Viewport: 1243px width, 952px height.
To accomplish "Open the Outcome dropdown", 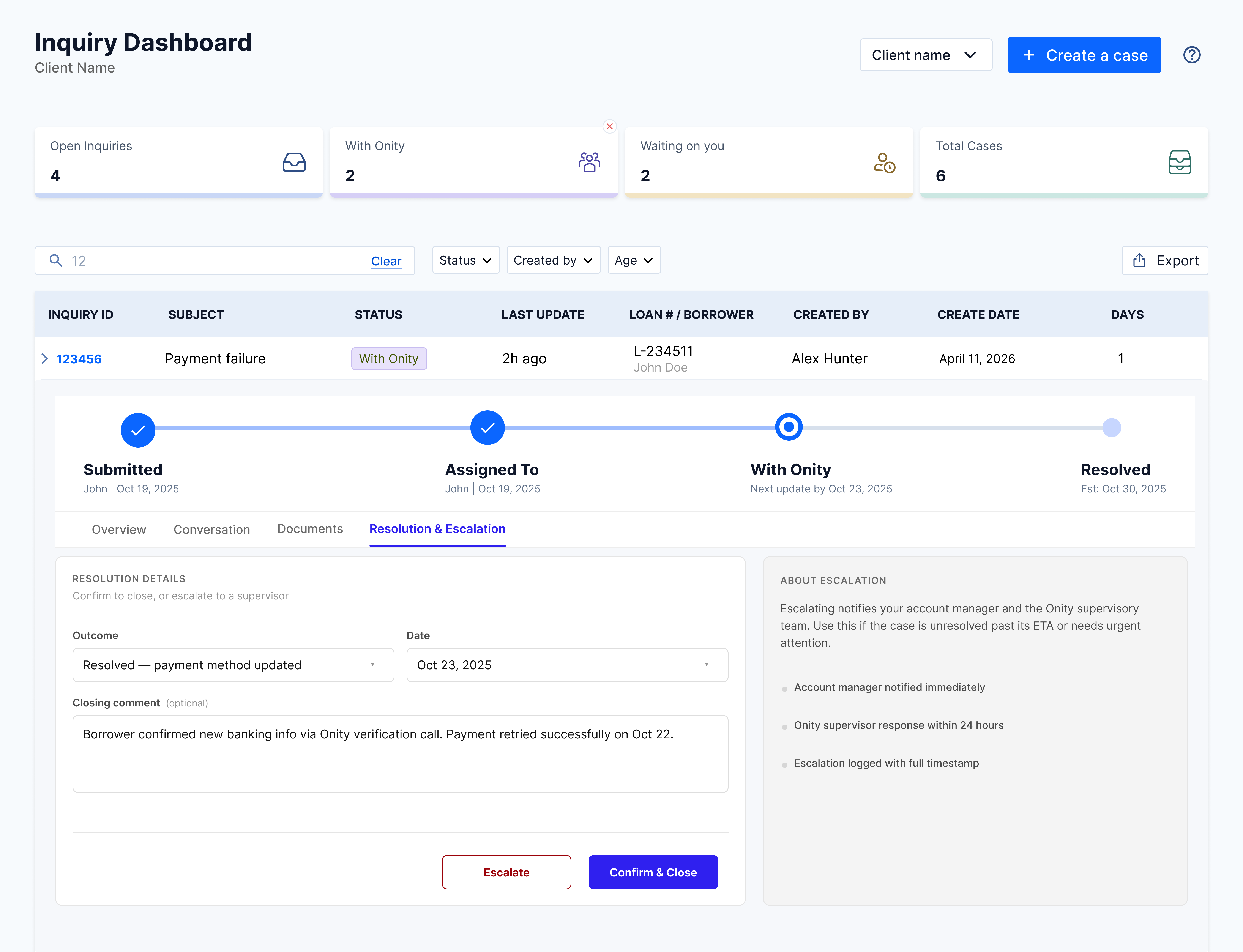I will click(x=233, y=665).
